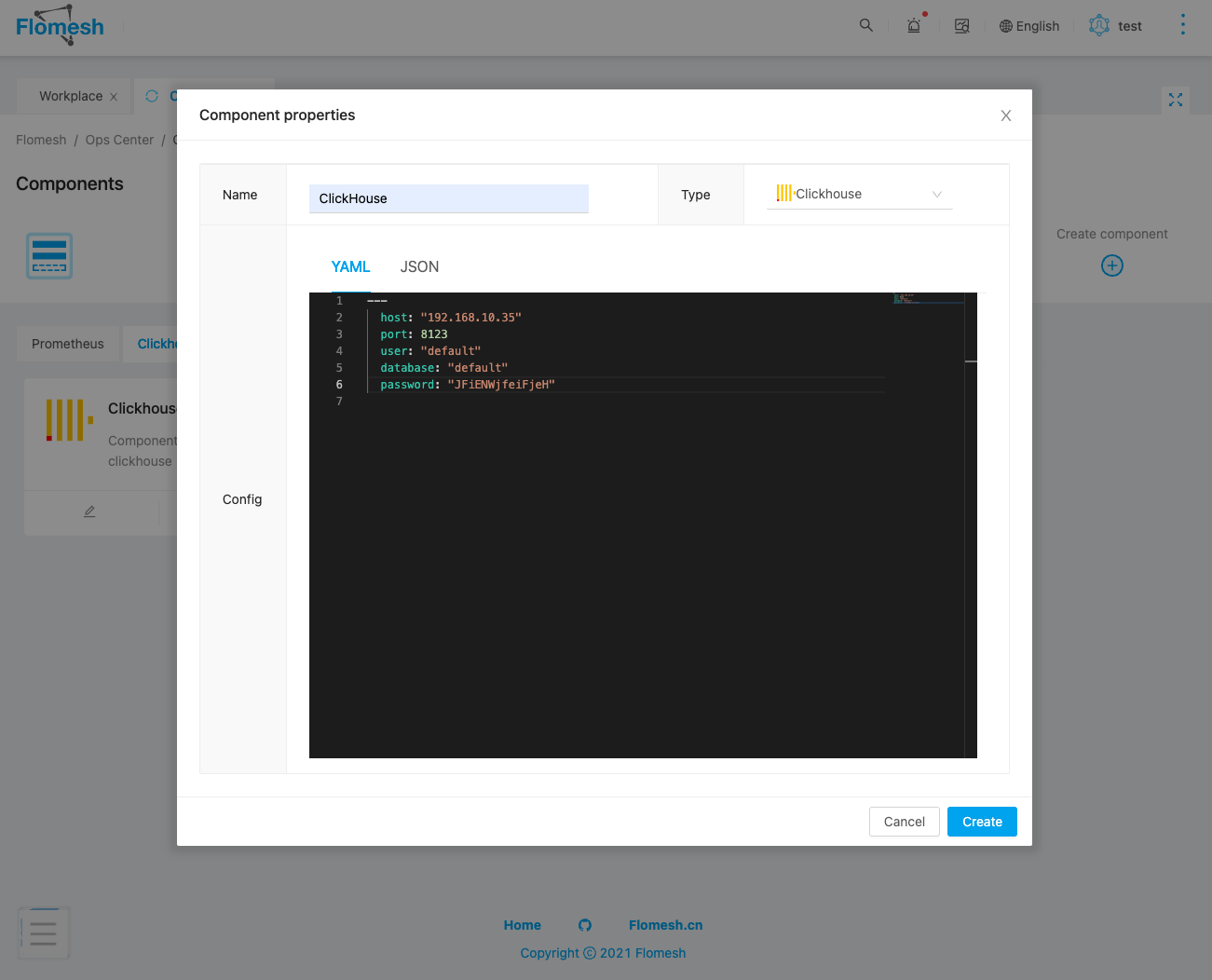Open the alarm notifications bell icon
The image size is (1212, 980).
click(x=915, y=25)
